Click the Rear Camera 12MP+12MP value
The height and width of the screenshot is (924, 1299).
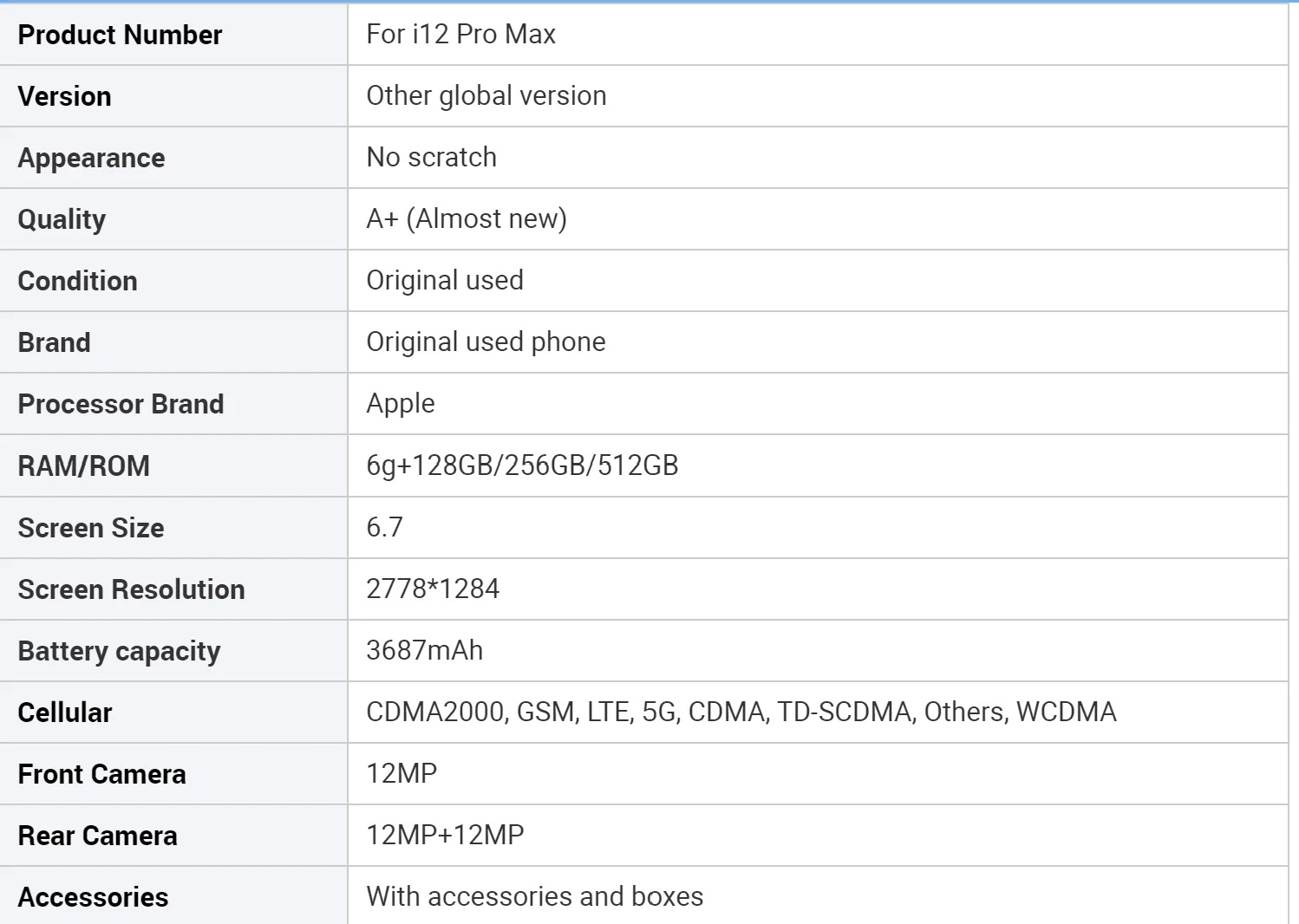pos(445,835)
